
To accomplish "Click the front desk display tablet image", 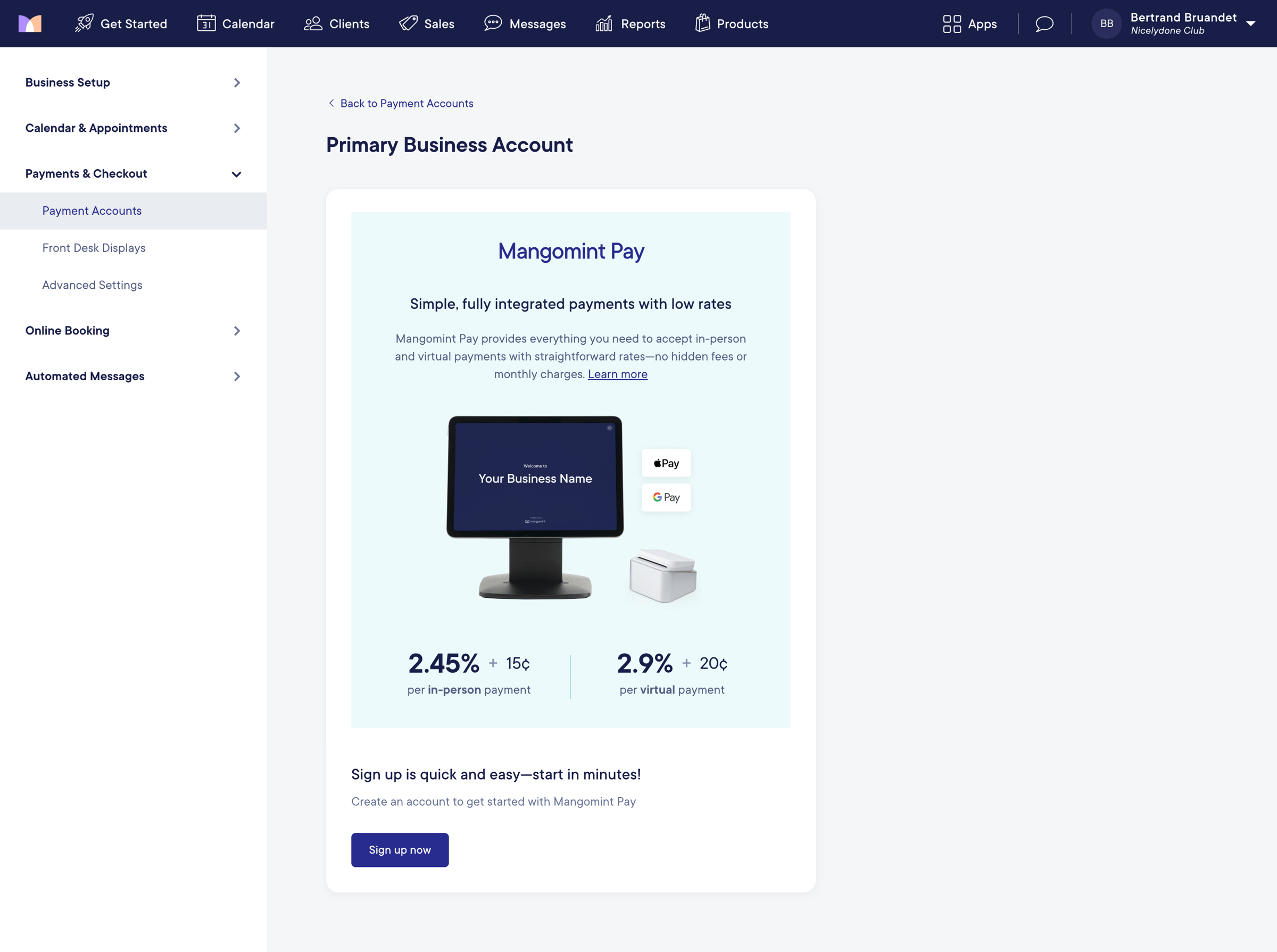I will coord(535,507).
